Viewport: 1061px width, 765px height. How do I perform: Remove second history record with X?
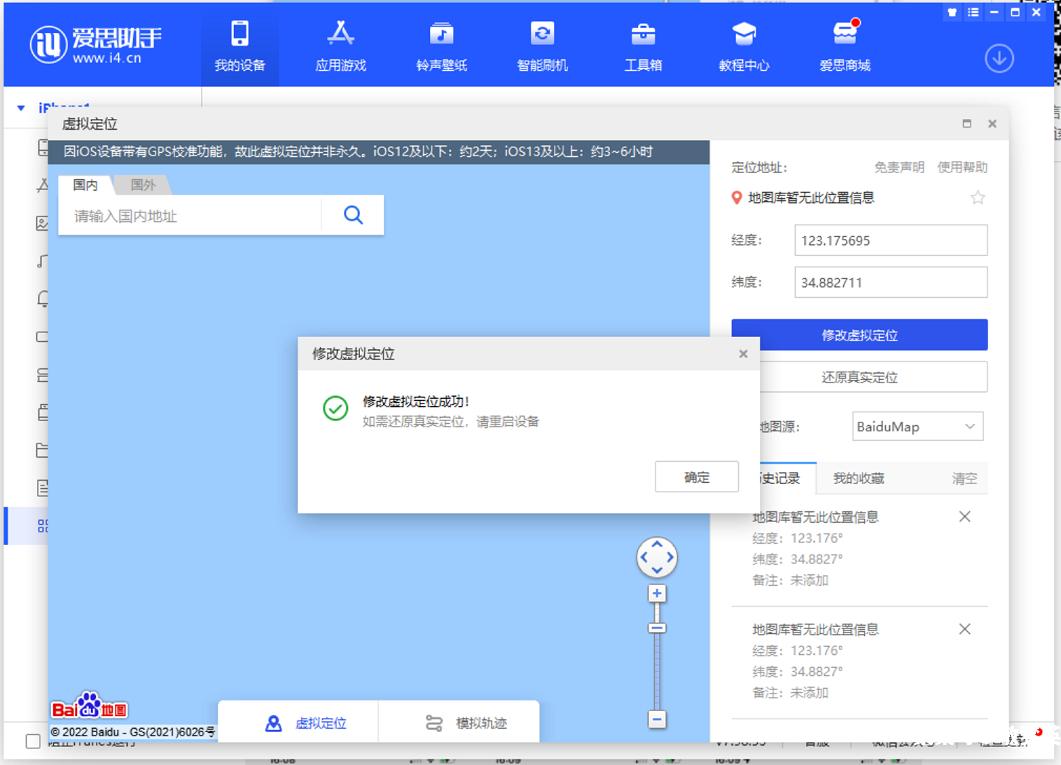click(x=965, y=629)
